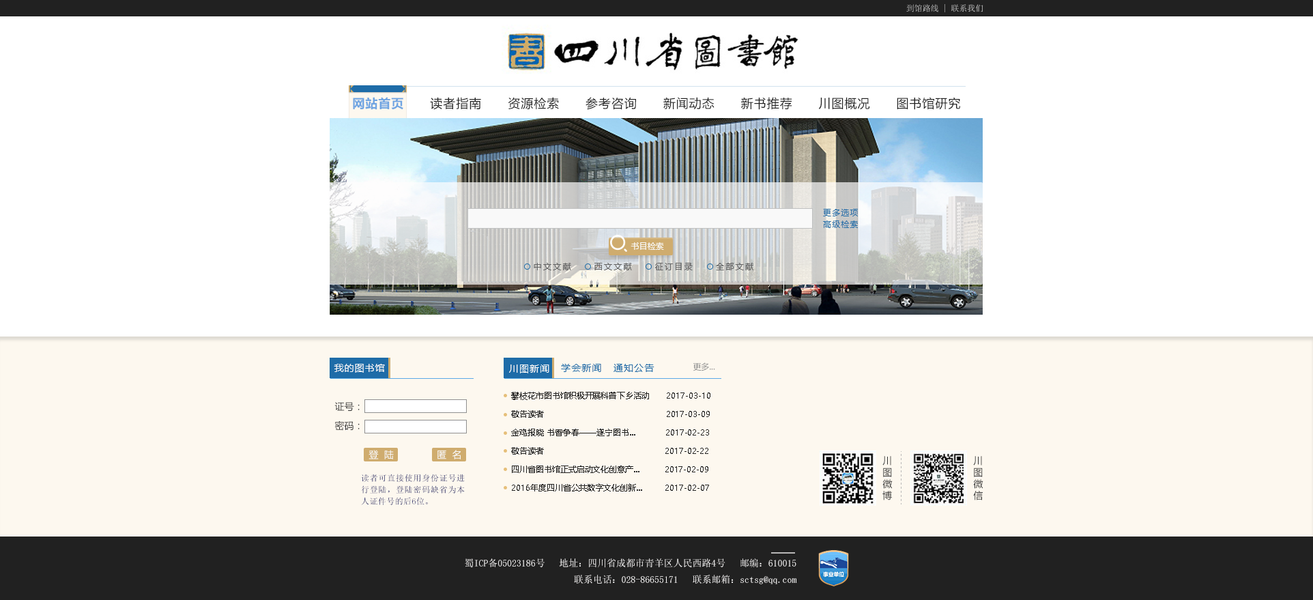Click the 我的图书馆 panel header
Image resolution: width=1313 pixels, height=600 pixels.
[359, 368]
